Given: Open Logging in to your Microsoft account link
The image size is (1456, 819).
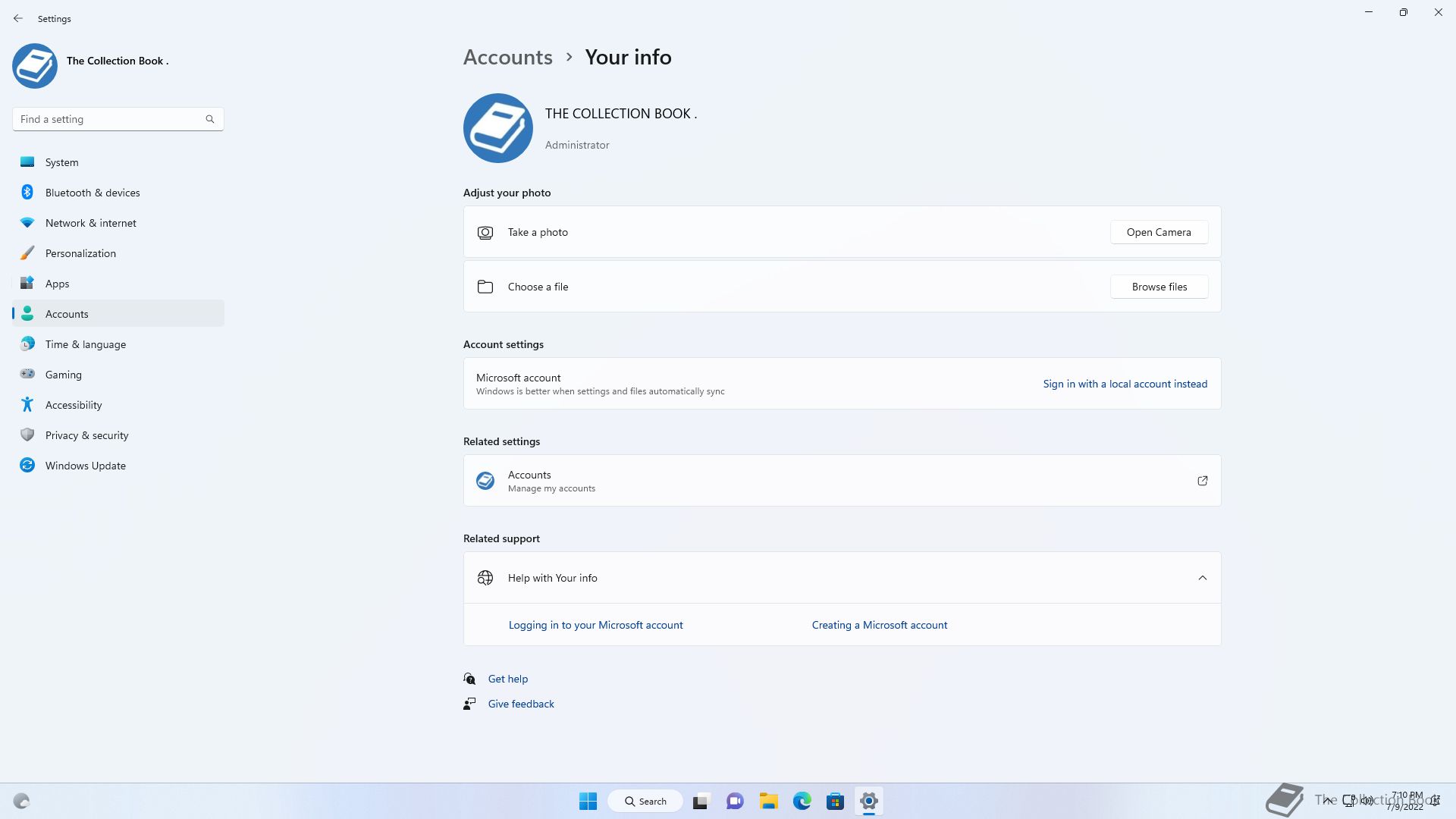Looking at the screenshot, I should coord(595,625).
